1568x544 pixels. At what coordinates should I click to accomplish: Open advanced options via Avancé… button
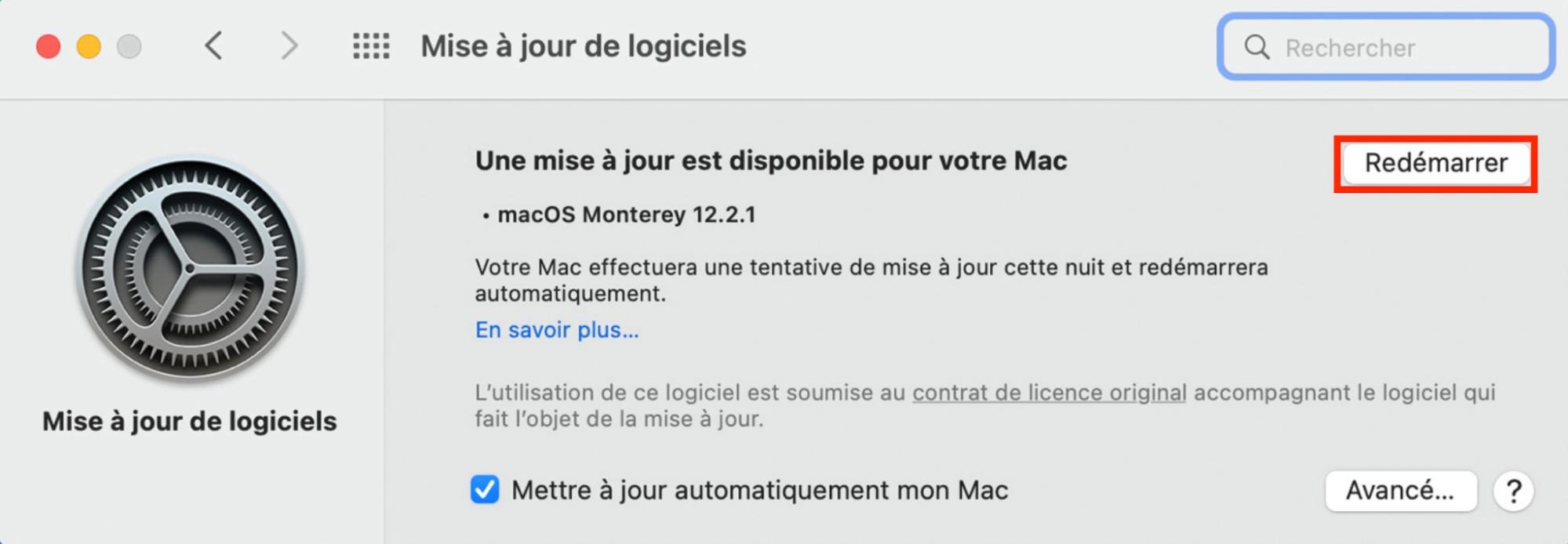1401,491
